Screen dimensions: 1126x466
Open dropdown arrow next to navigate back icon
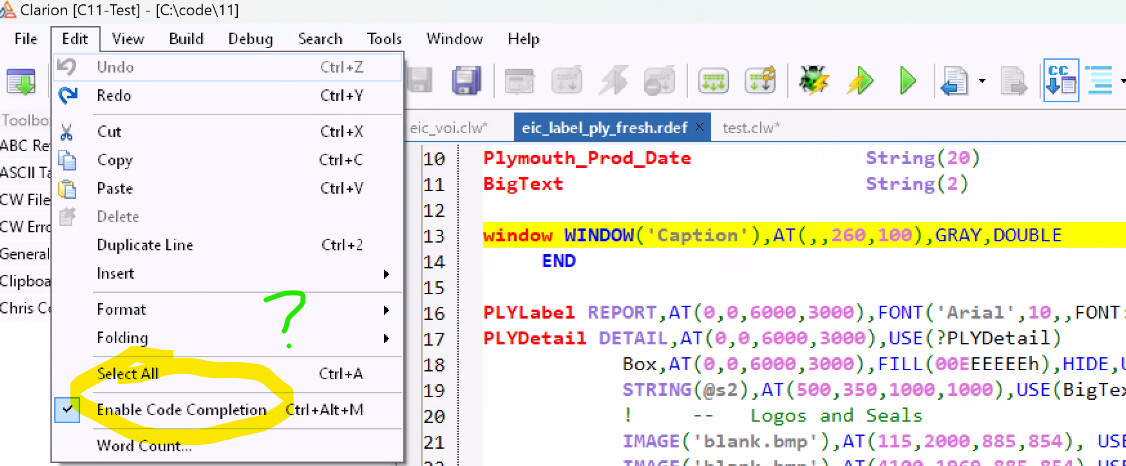[x=982, y=81]
